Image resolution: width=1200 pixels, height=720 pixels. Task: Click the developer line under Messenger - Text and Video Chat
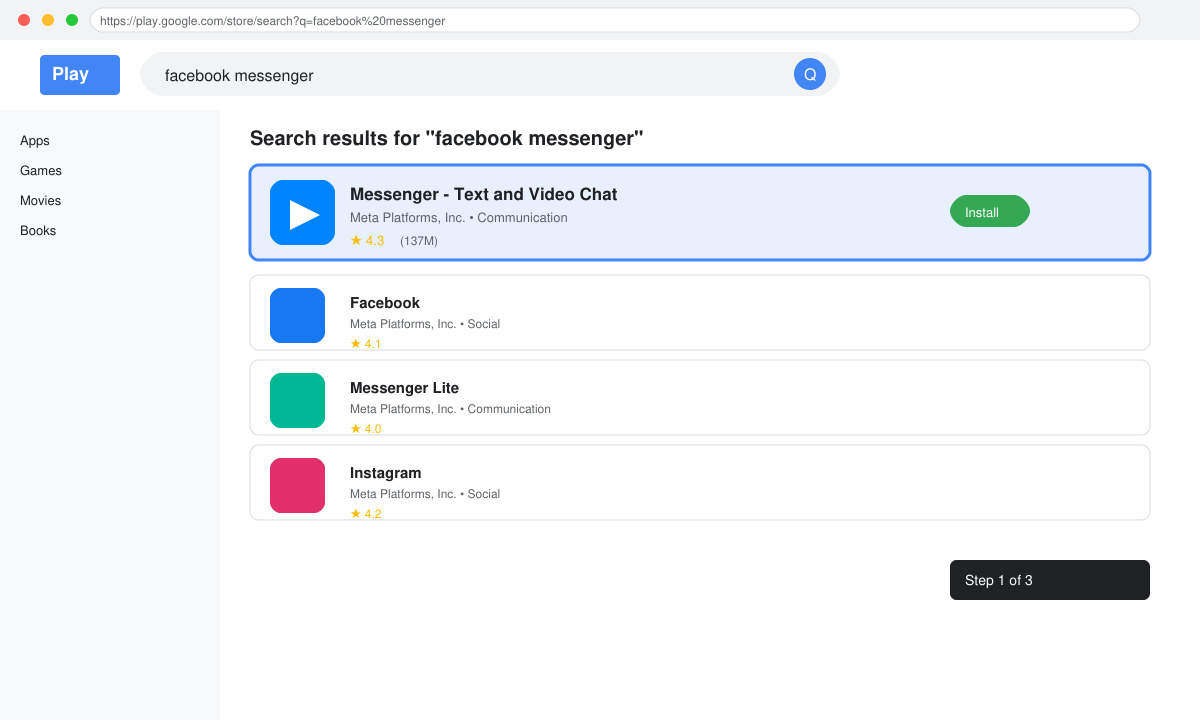(459, 218)
